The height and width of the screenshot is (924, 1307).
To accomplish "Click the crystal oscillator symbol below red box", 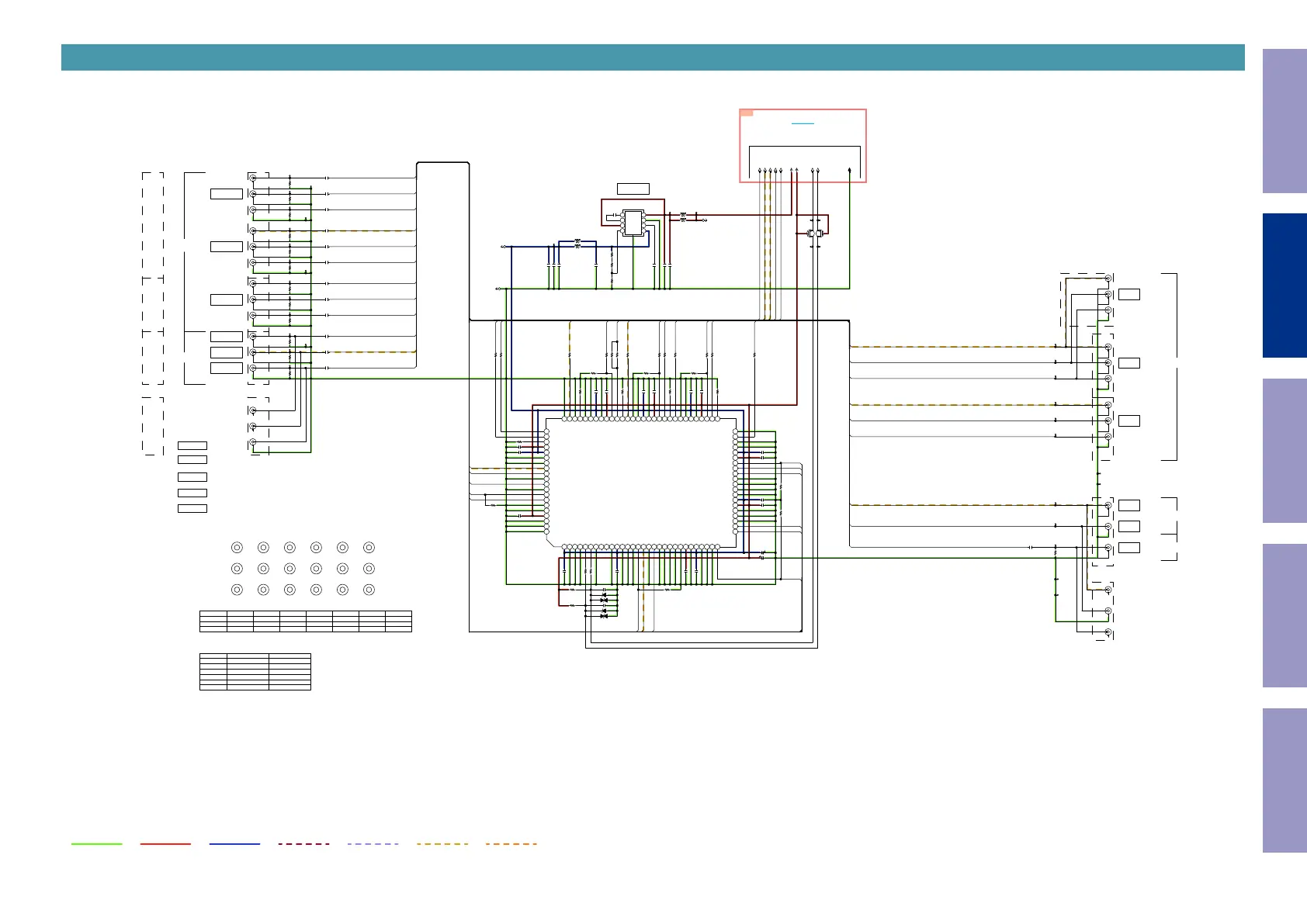I will tap(814, 233).
